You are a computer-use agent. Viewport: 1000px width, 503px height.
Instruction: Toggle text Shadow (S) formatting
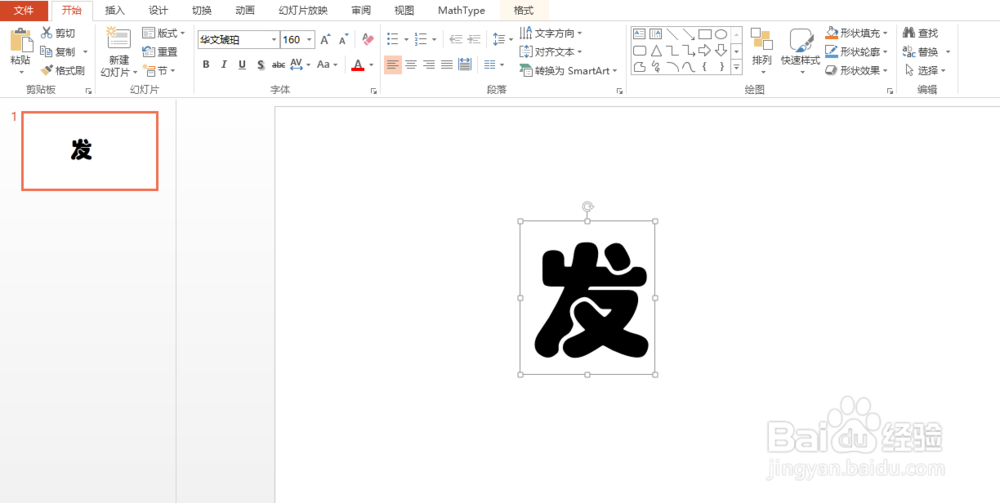261,64
